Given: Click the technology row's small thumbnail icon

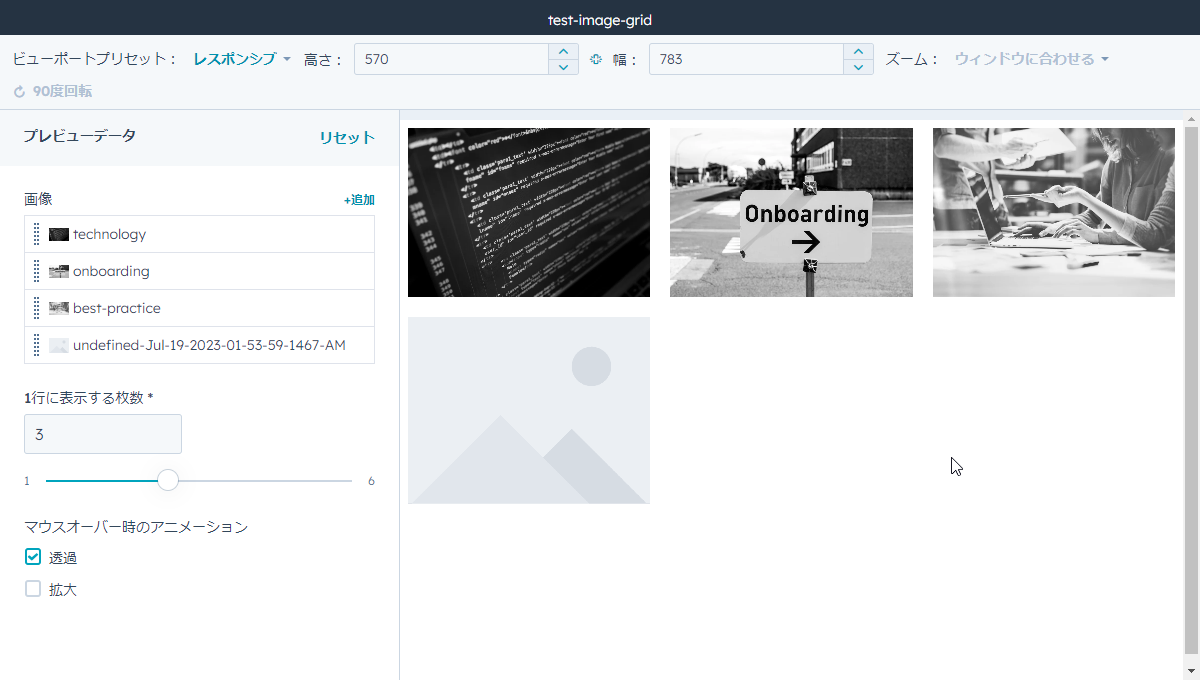Looking at the screenshot, I should point(59,234).
